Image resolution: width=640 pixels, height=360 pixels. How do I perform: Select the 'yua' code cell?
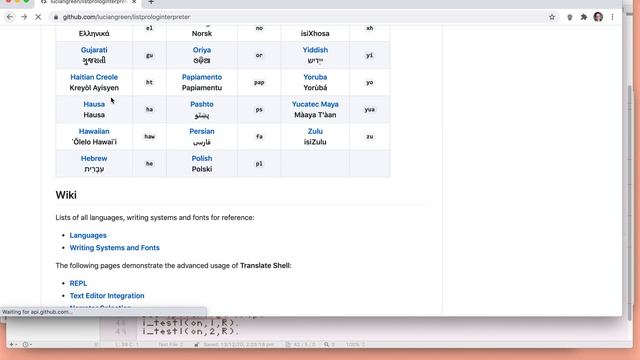[369, 109]
